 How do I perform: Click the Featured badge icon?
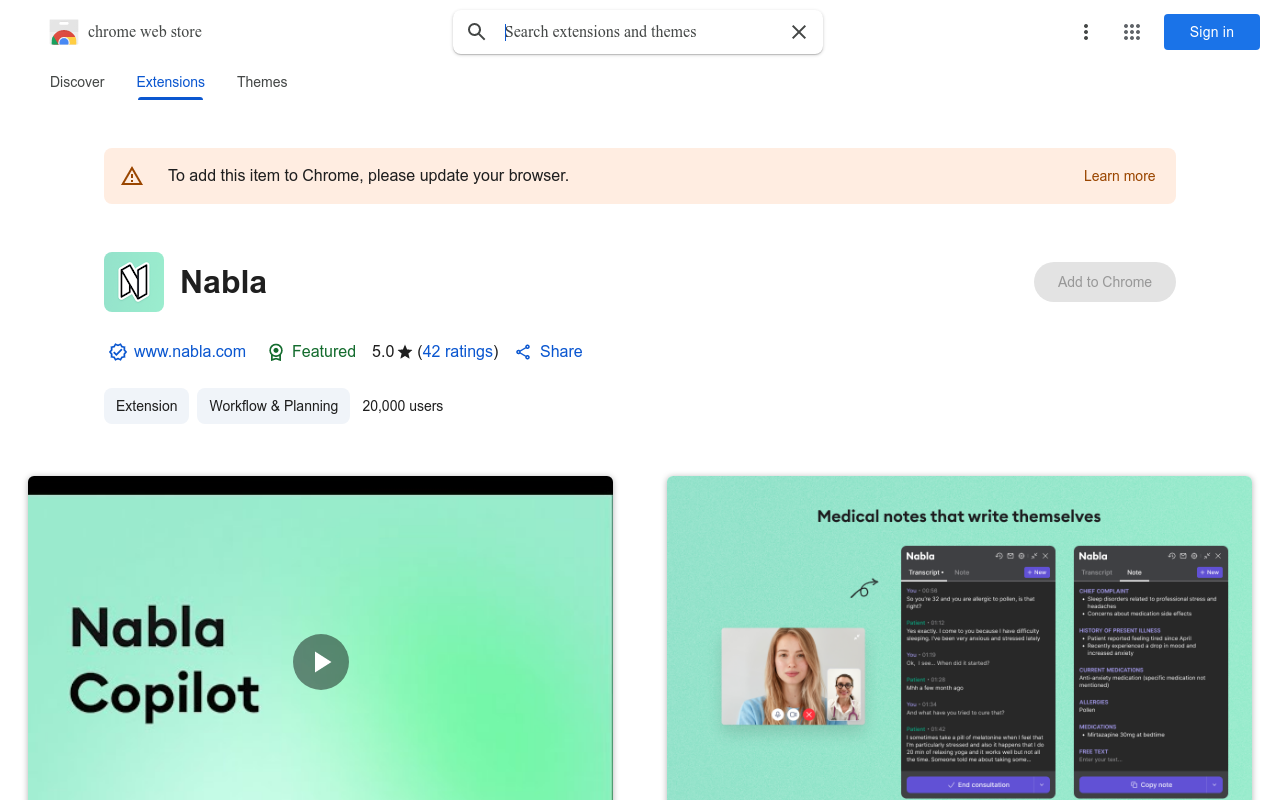pyautogui.click(x=276, y=352)
